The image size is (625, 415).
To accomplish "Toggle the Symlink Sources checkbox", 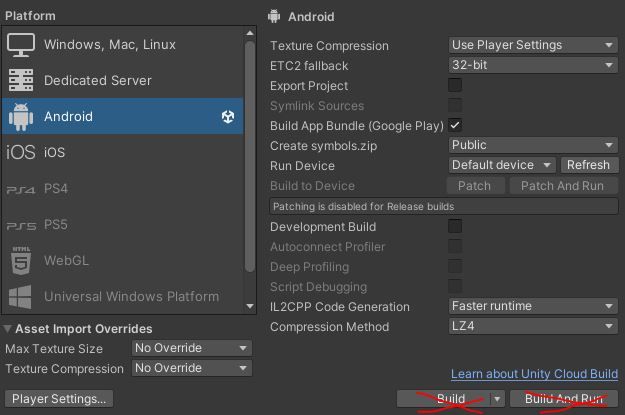I will 455,105.
